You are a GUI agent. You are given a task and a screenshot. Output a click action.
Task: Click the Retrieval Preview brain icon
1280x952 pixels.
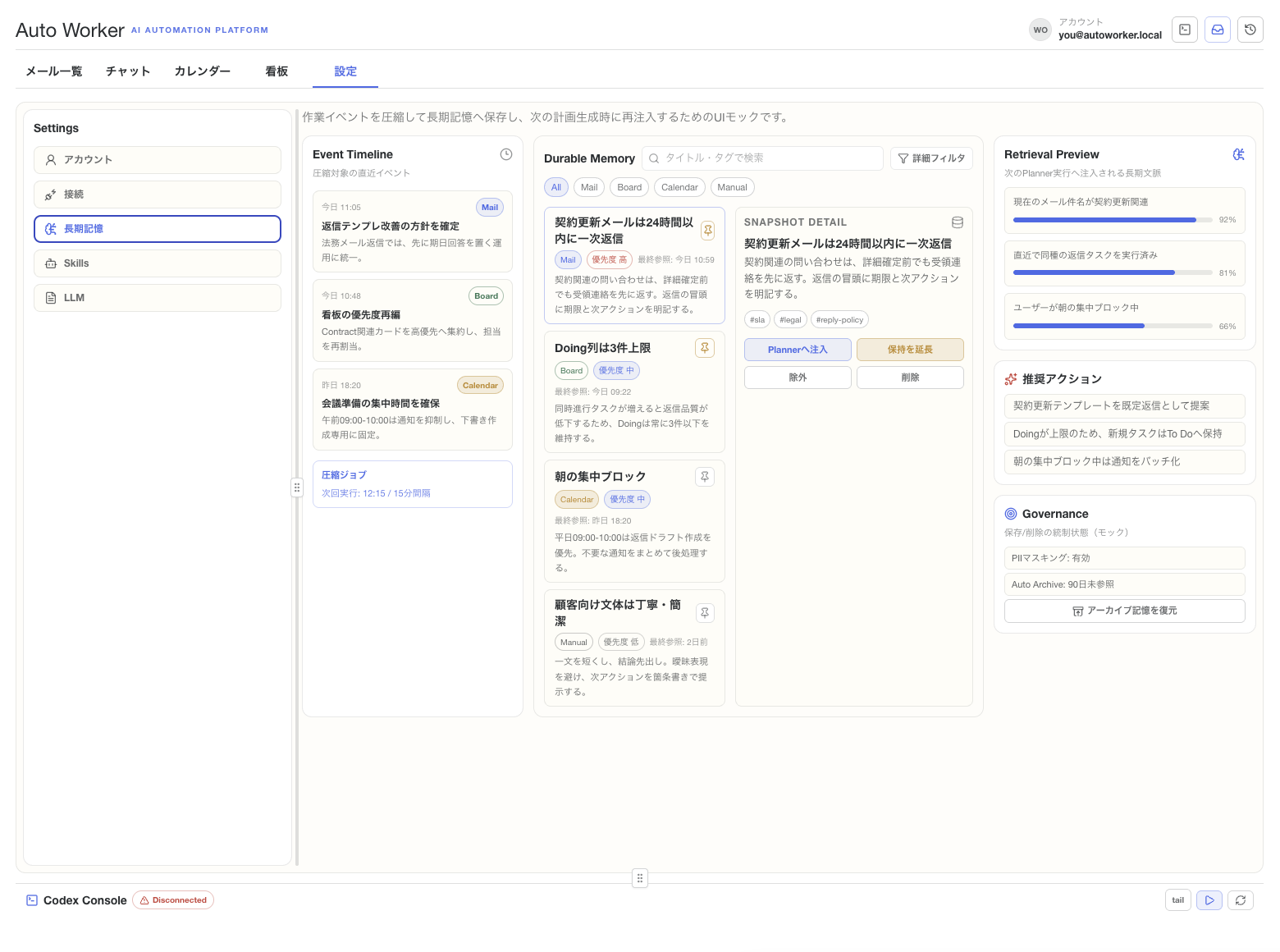click(1239, 154)
